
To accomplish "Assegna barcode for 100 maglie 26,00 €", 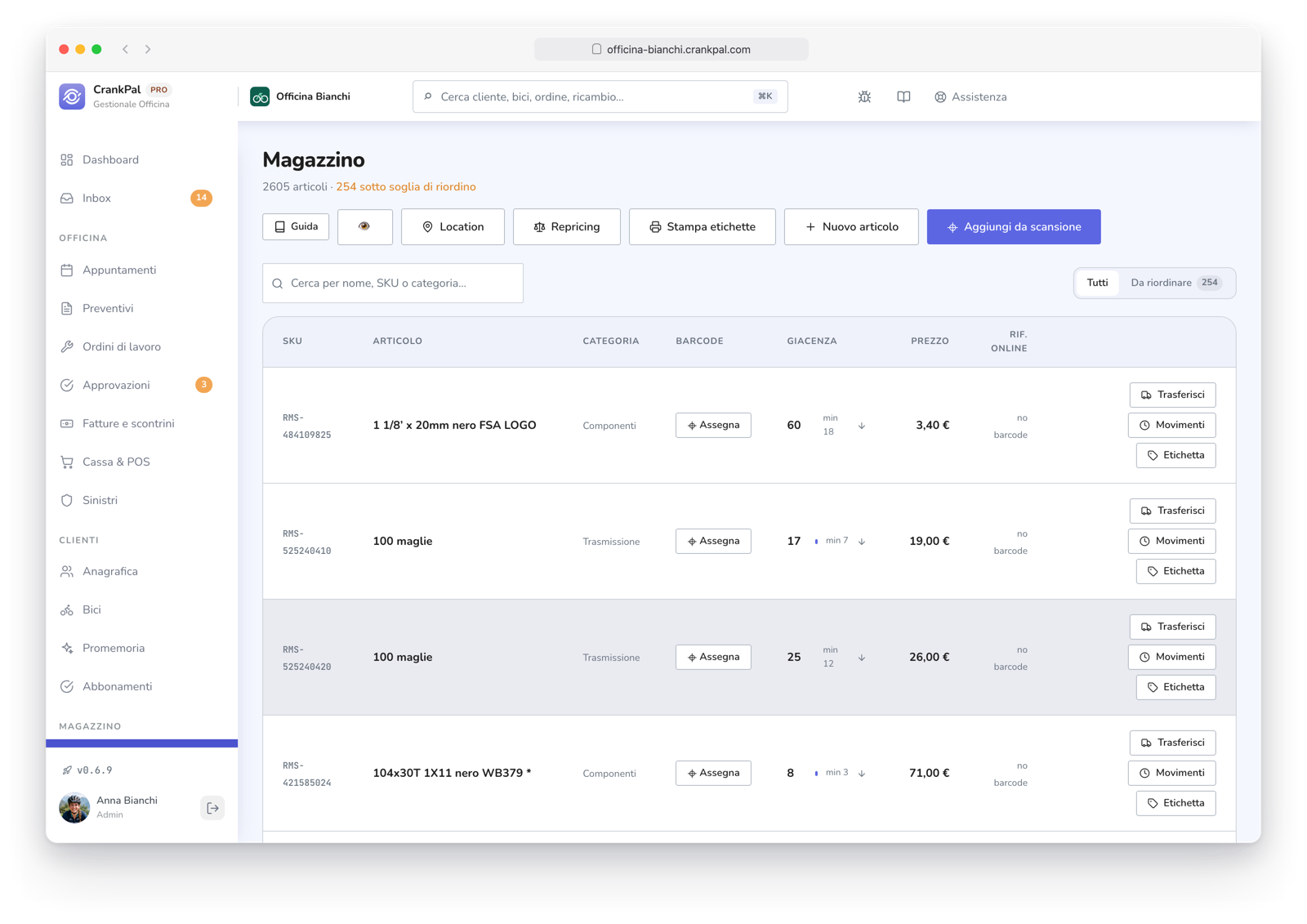I will [713, 657].
